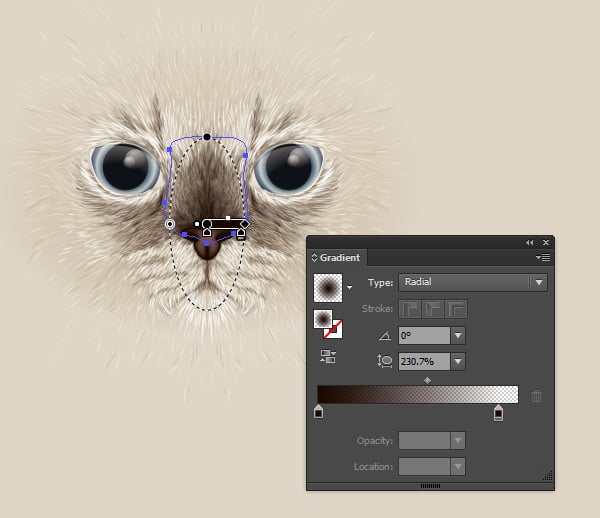Click the Reverse Gradient icon
This screenshot has height=518, width=600.
pos(328,356)
